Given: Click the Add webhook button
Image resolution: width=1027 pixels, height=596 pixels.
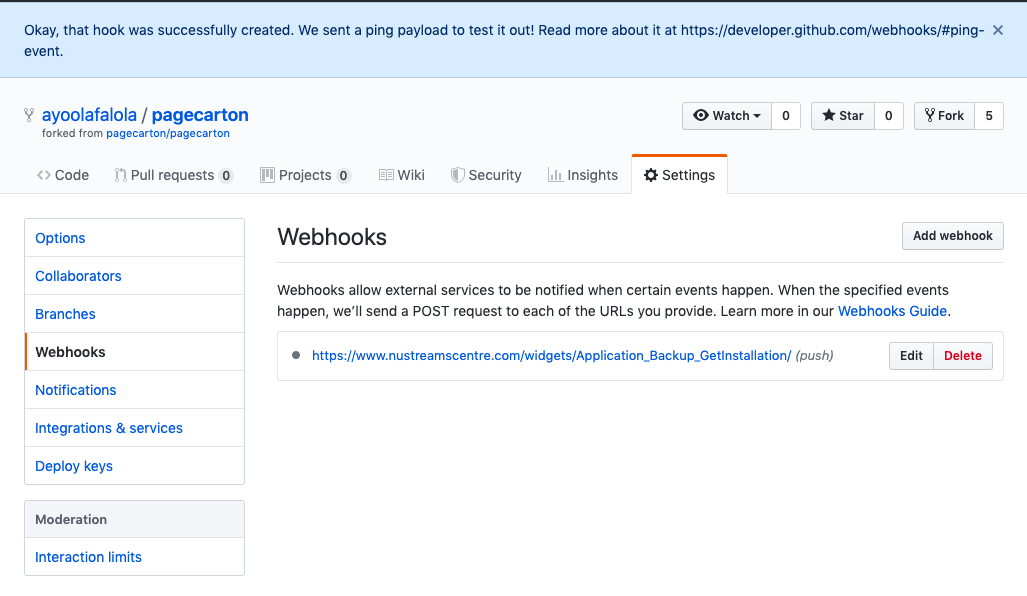Looking at the screenshot, I should click(x=952, y=236).
